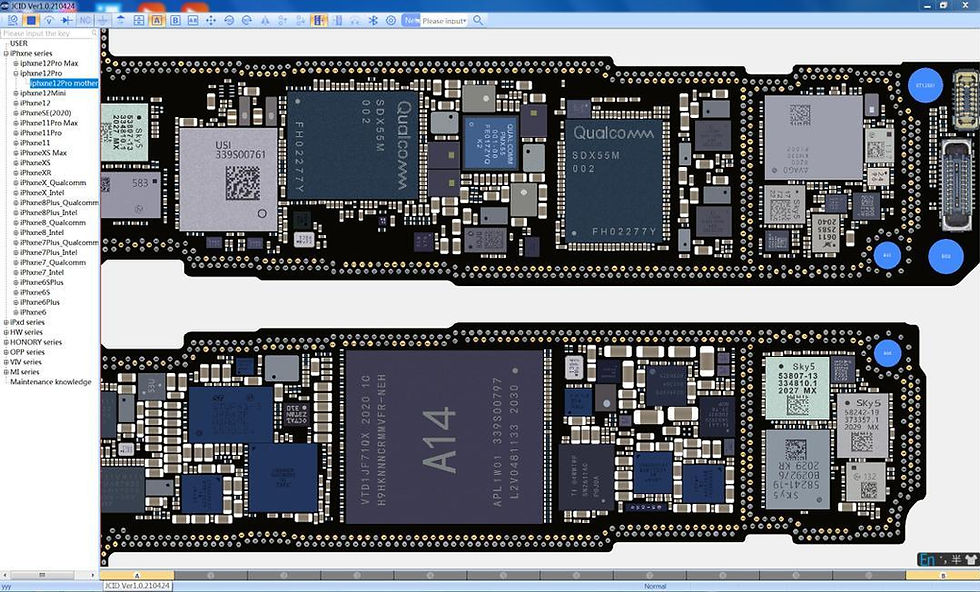Select iPhxne6 tree entry
This screenshot has height=592, width=980.
(33, 312)
